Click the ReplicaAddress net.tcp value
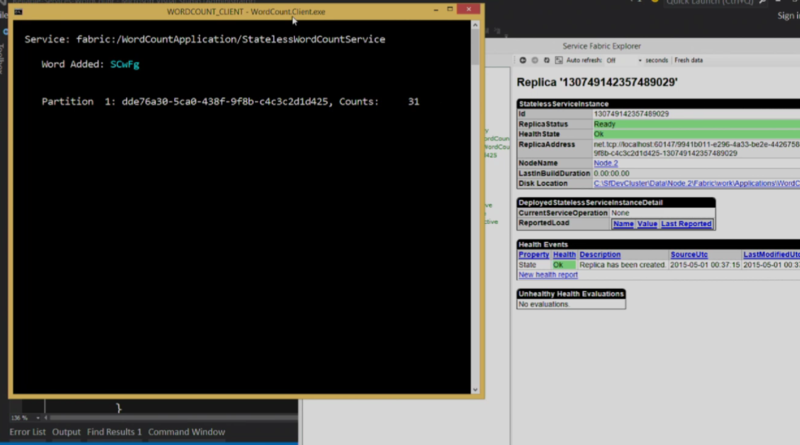The width and height of the screenshot is (800, 445). tap(696, 149)
